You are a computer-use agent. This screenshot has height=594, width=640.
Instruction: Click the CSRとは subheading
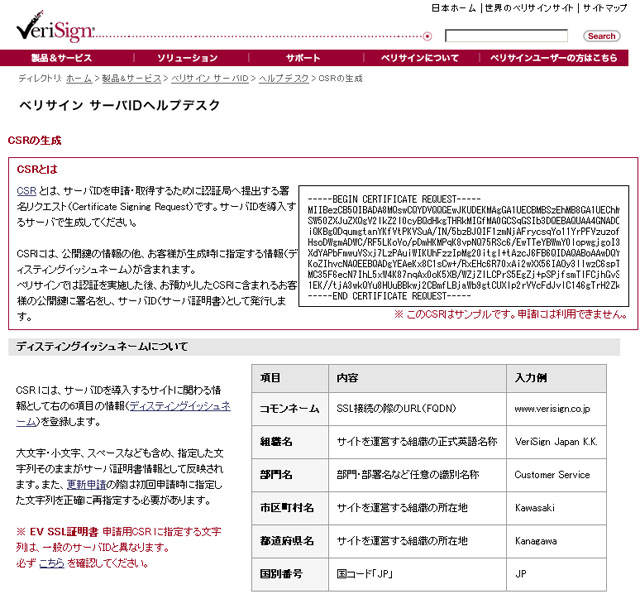point(37,169)
